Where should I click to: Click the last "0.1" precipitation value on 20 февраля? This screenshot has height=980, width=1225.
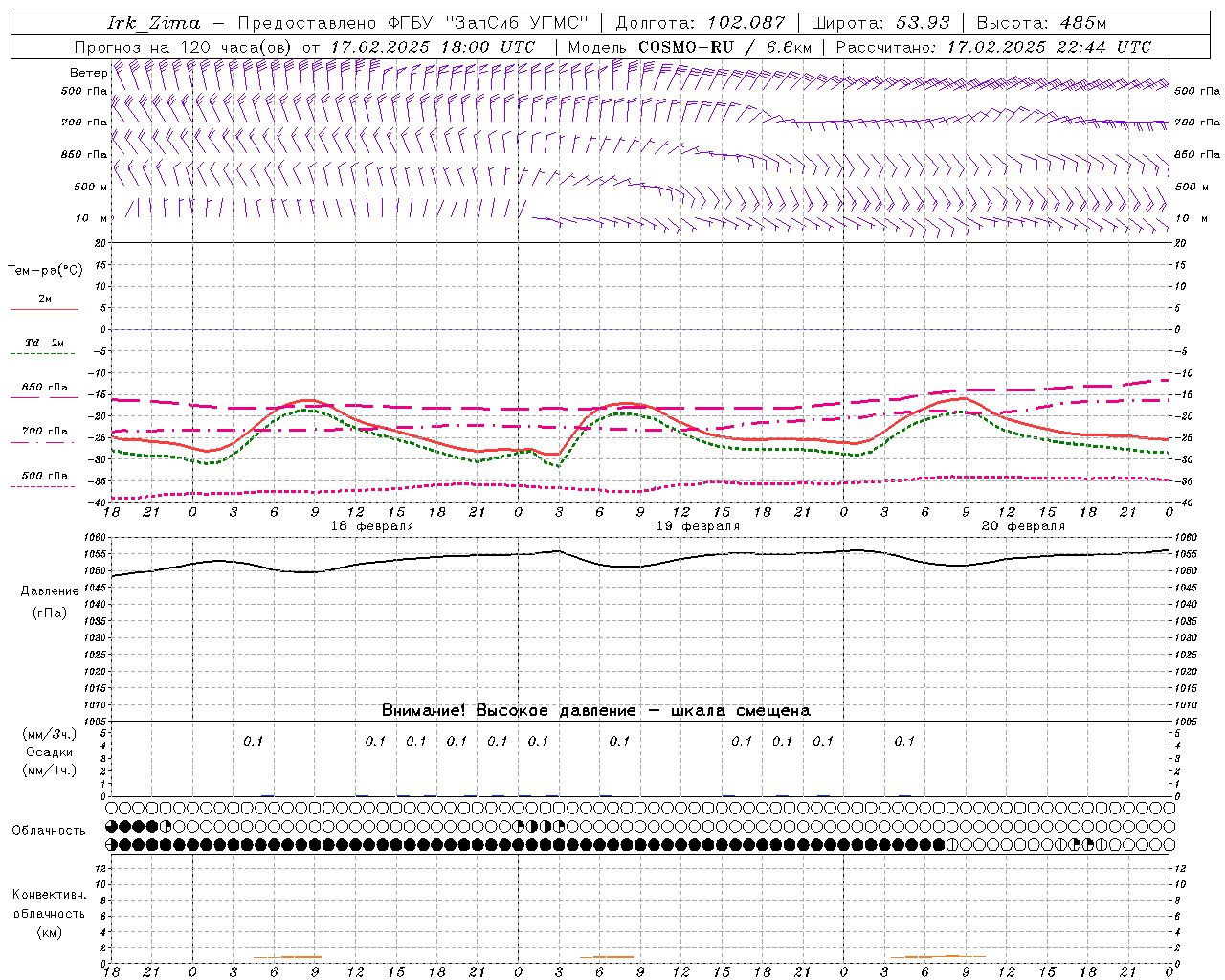click(x=904, y=741)
